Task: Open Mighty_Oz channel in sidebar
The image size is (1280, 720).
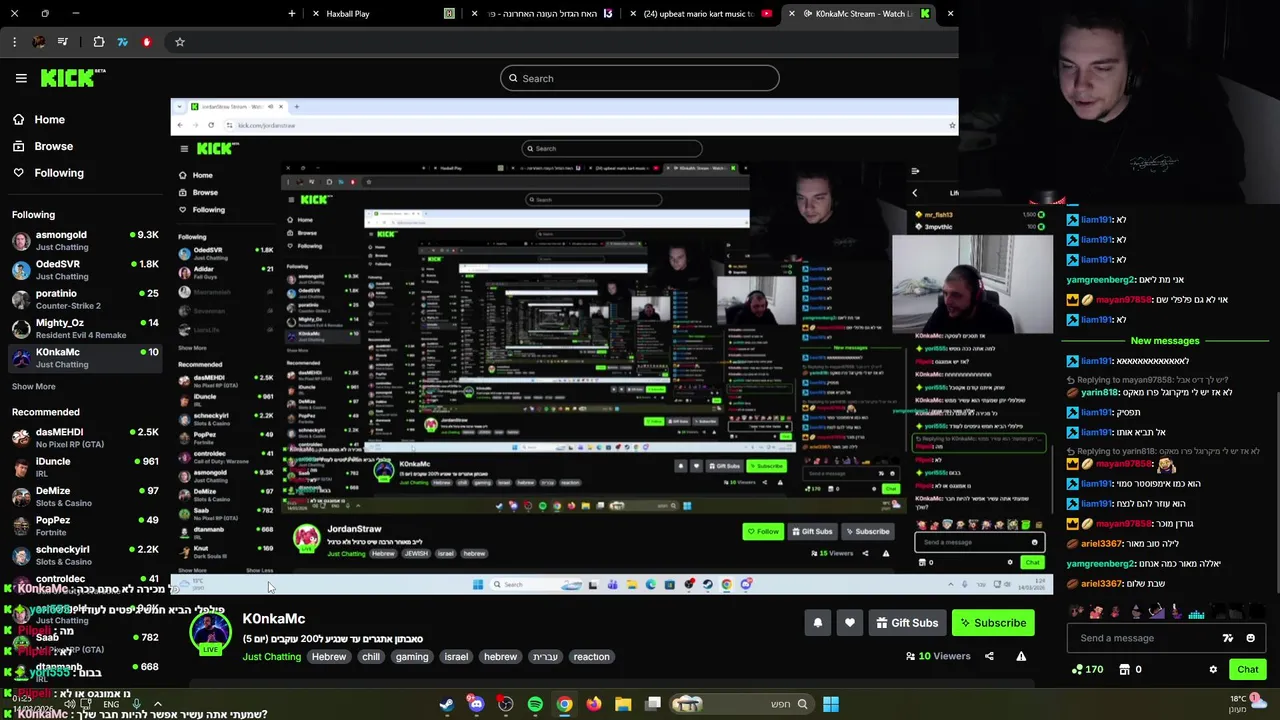Action: [85, 329]
